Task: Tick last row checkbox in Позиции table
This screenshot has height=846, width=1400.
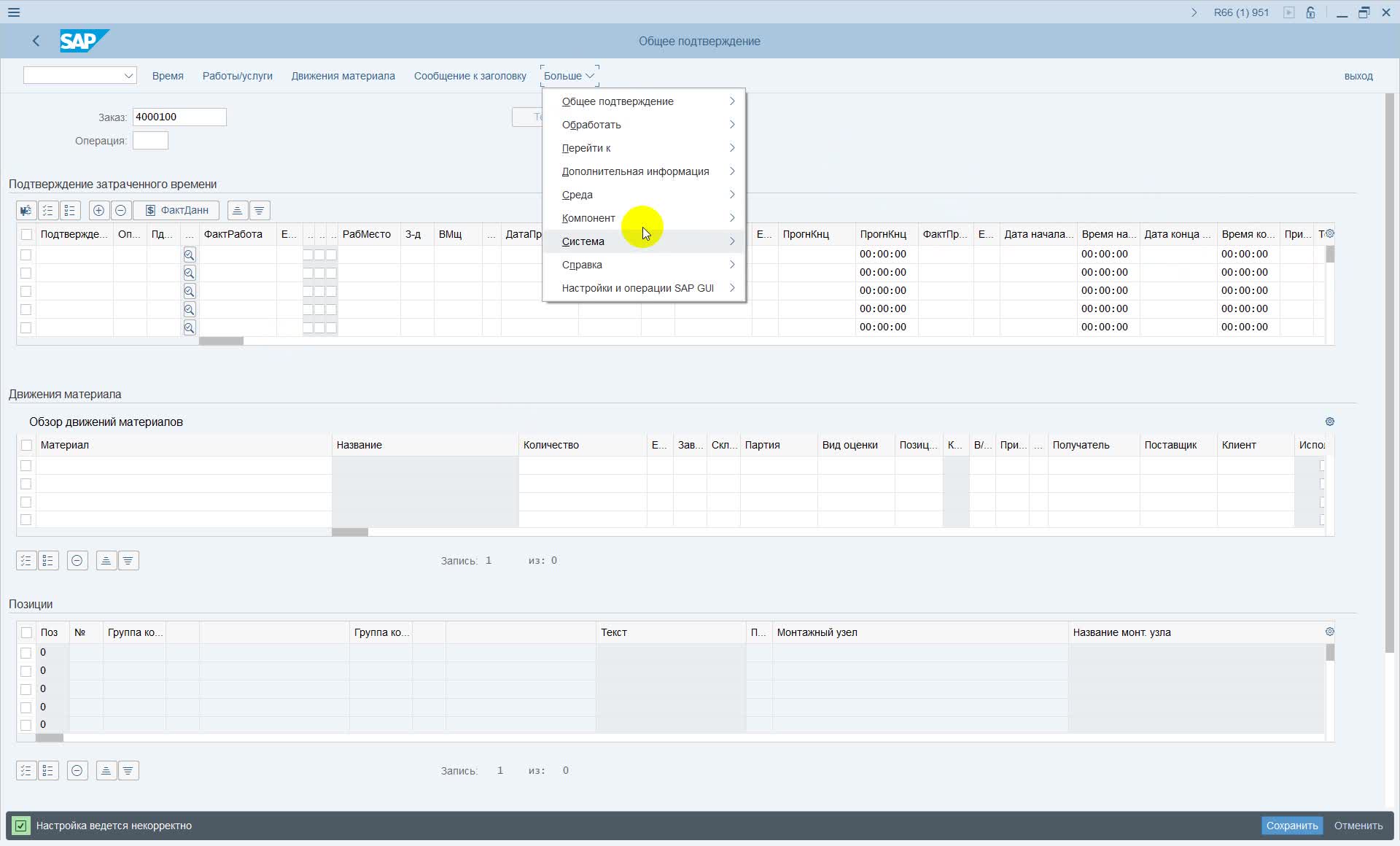Action: point(26,725)
